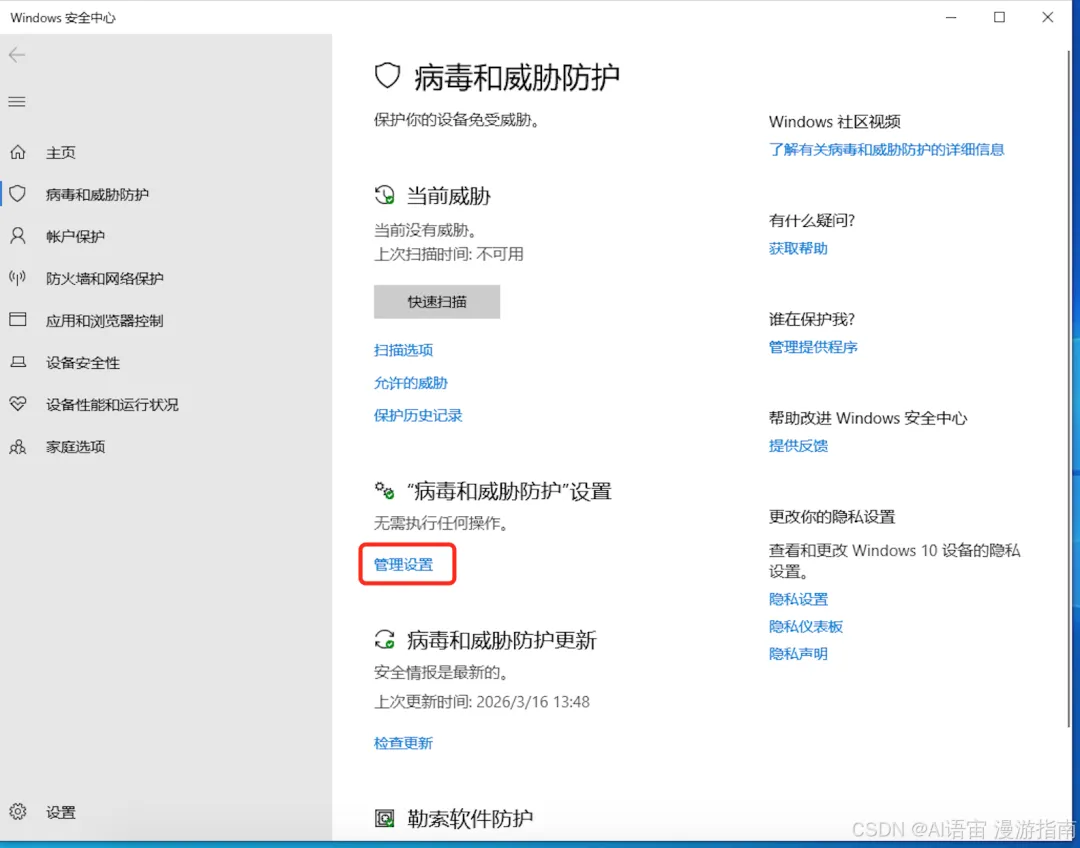
Task: Click the gears icon beside "病毒和威胁防护"设置
Action: pyautogui.click(x=384, y=490)
